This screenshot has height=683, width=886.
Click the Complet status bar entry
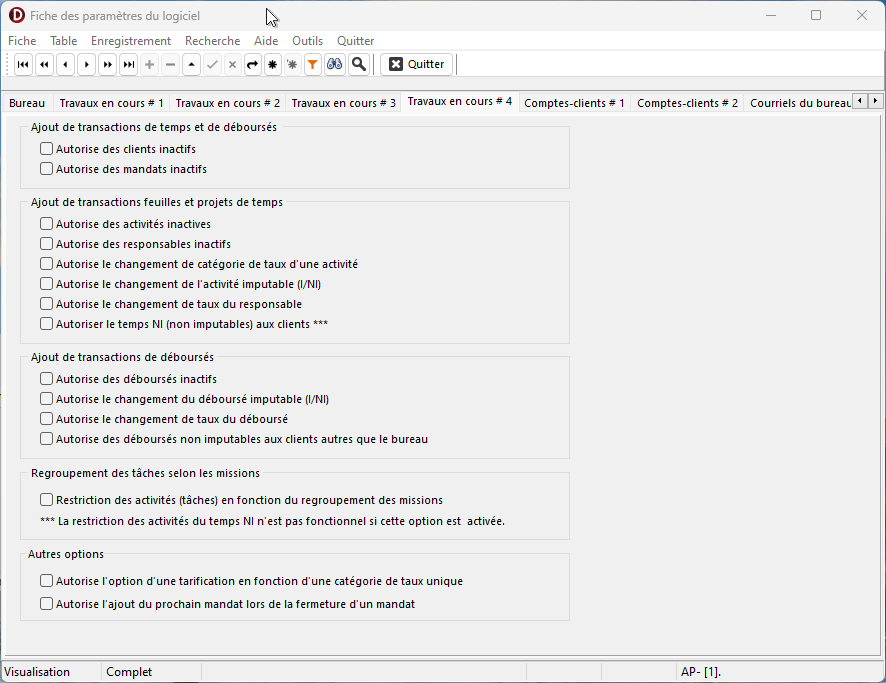(x=129, y=672)
